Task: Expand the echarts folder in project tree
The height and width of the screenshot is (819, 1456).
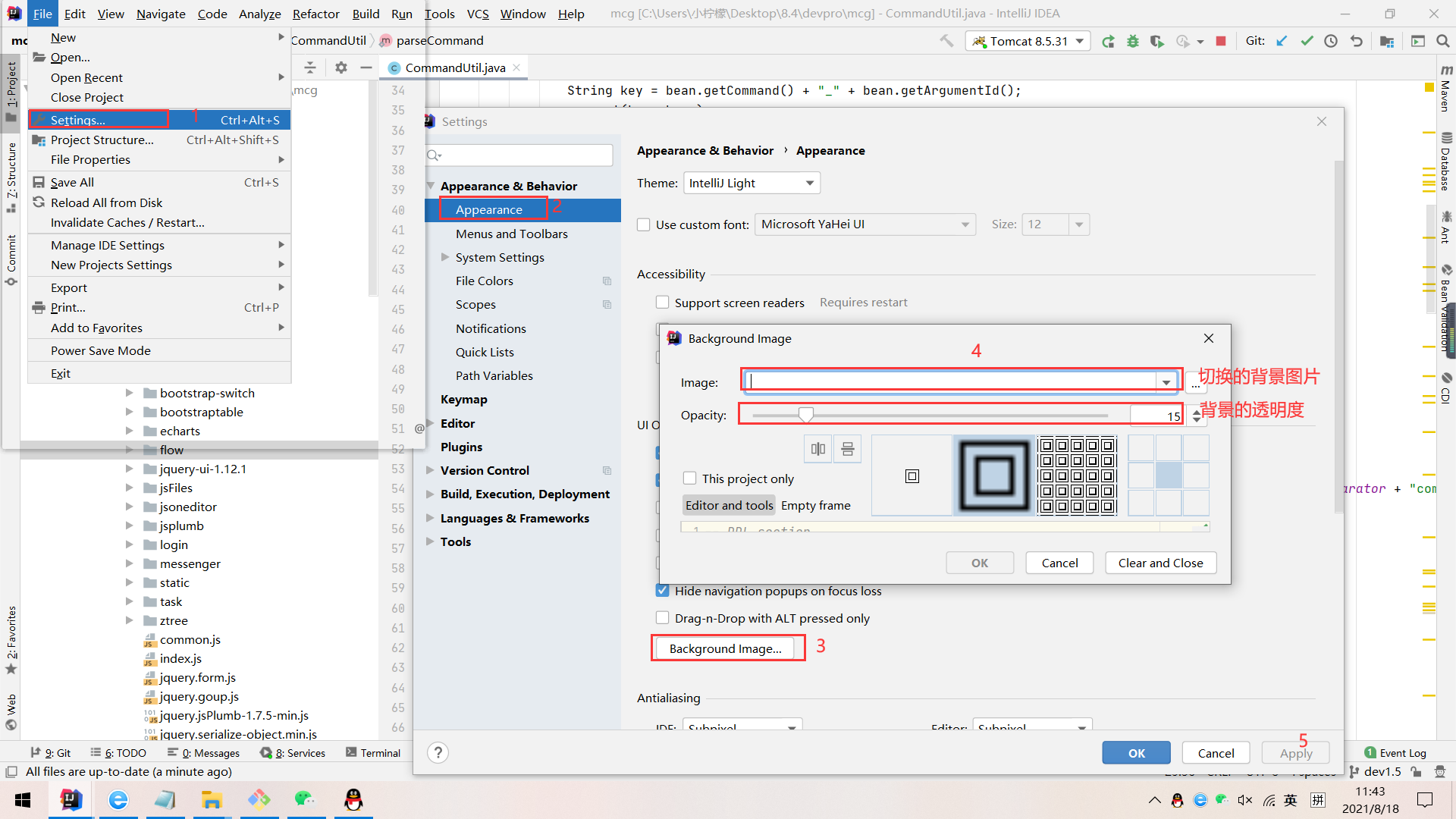Action: 129,431
